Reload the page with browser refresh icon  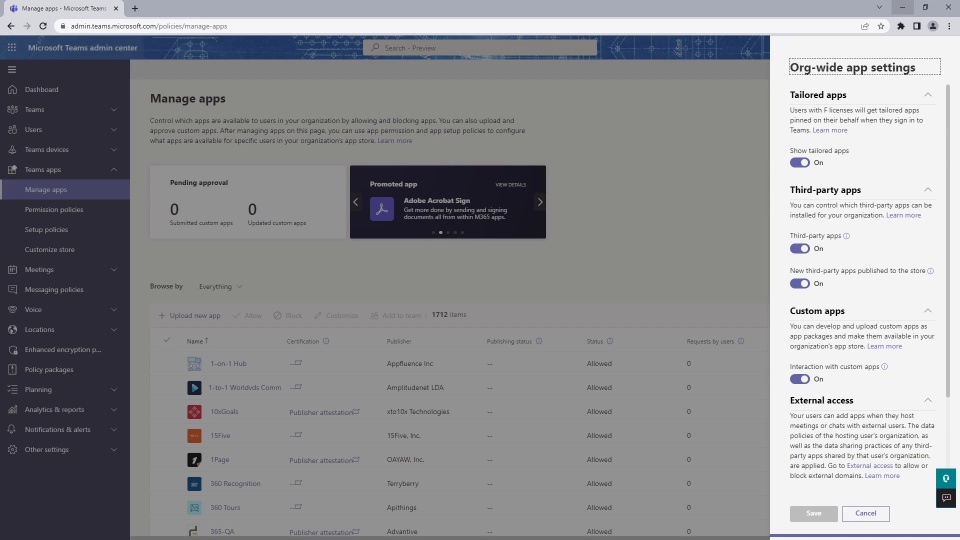click(43, 26)
